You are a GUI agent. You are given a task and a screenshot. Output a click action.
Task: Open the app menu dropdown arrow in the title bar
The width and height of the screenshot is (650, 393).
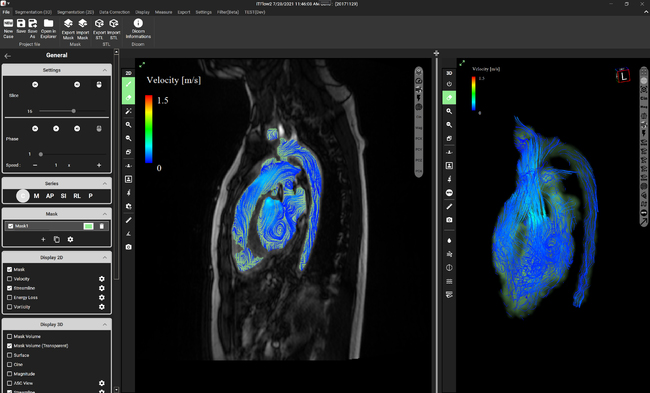click(x=8, y=3)
